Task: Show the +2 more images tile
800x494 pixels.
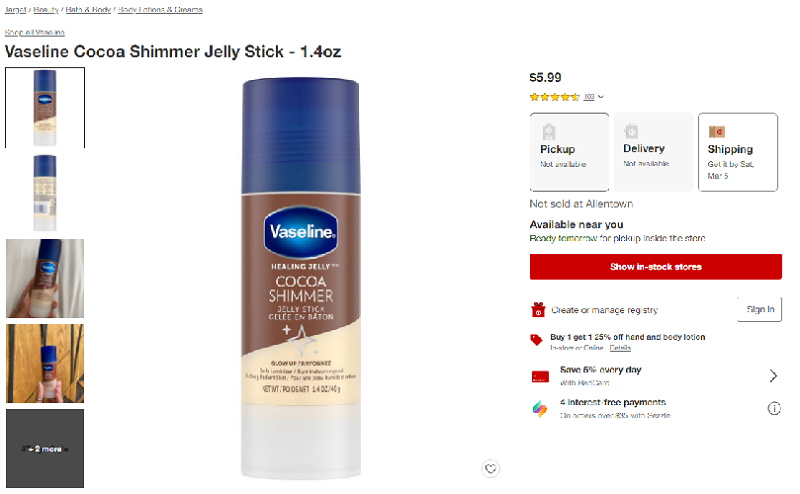Action: pos(45,449)
